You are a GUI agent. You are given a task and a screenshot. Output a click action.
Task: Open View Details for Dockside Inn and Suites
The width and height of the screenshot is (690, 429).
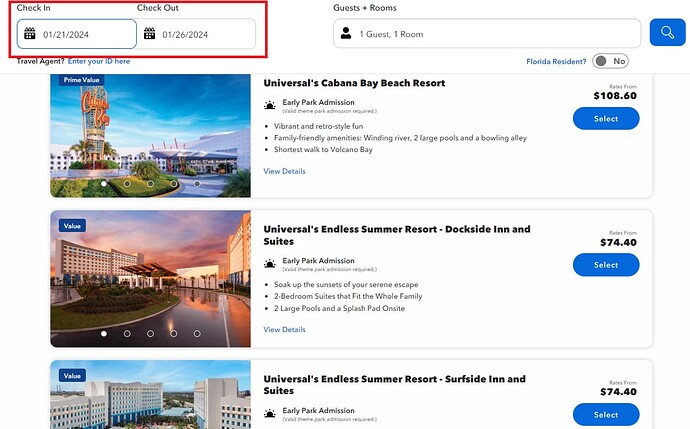point(284,329)
